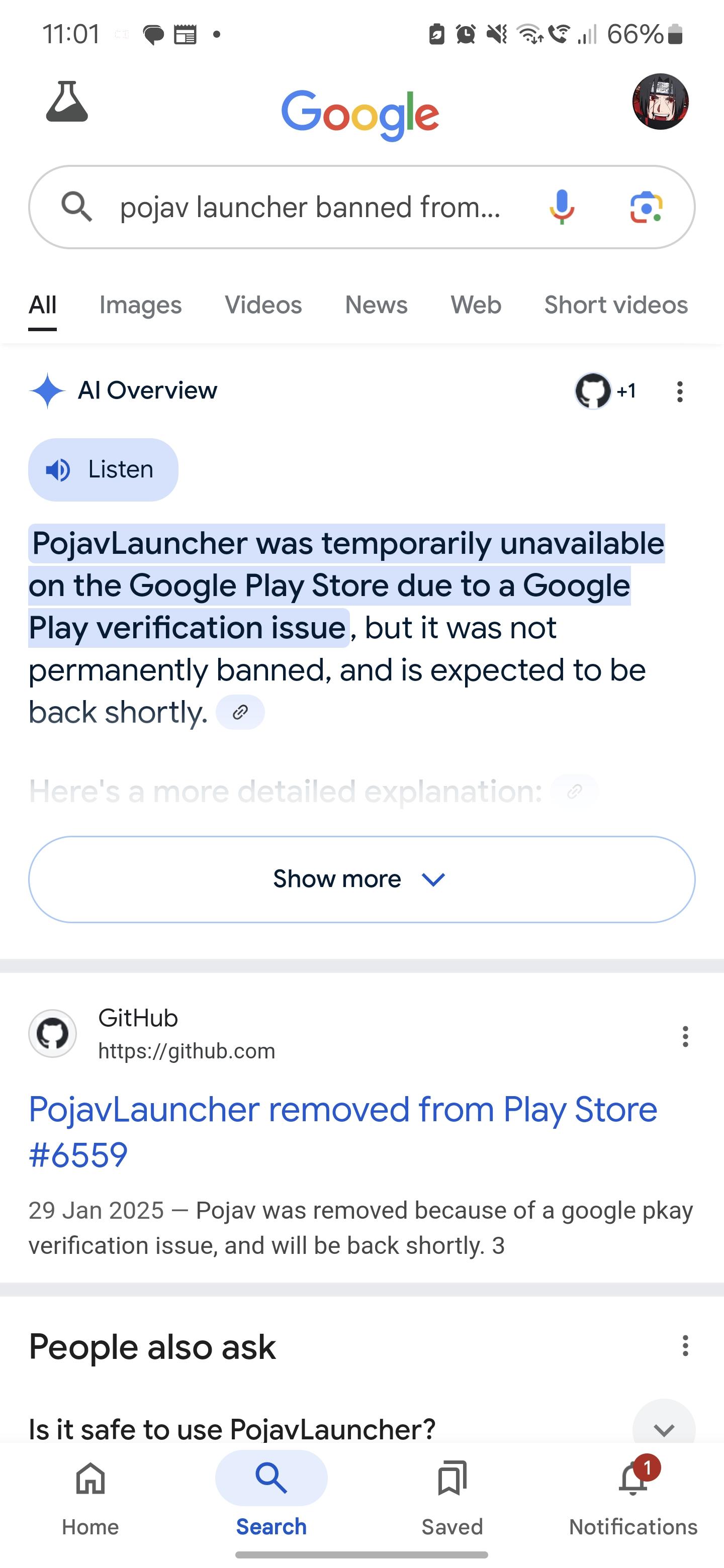Start voice search with microphone icon

click(x=562, y=207)
